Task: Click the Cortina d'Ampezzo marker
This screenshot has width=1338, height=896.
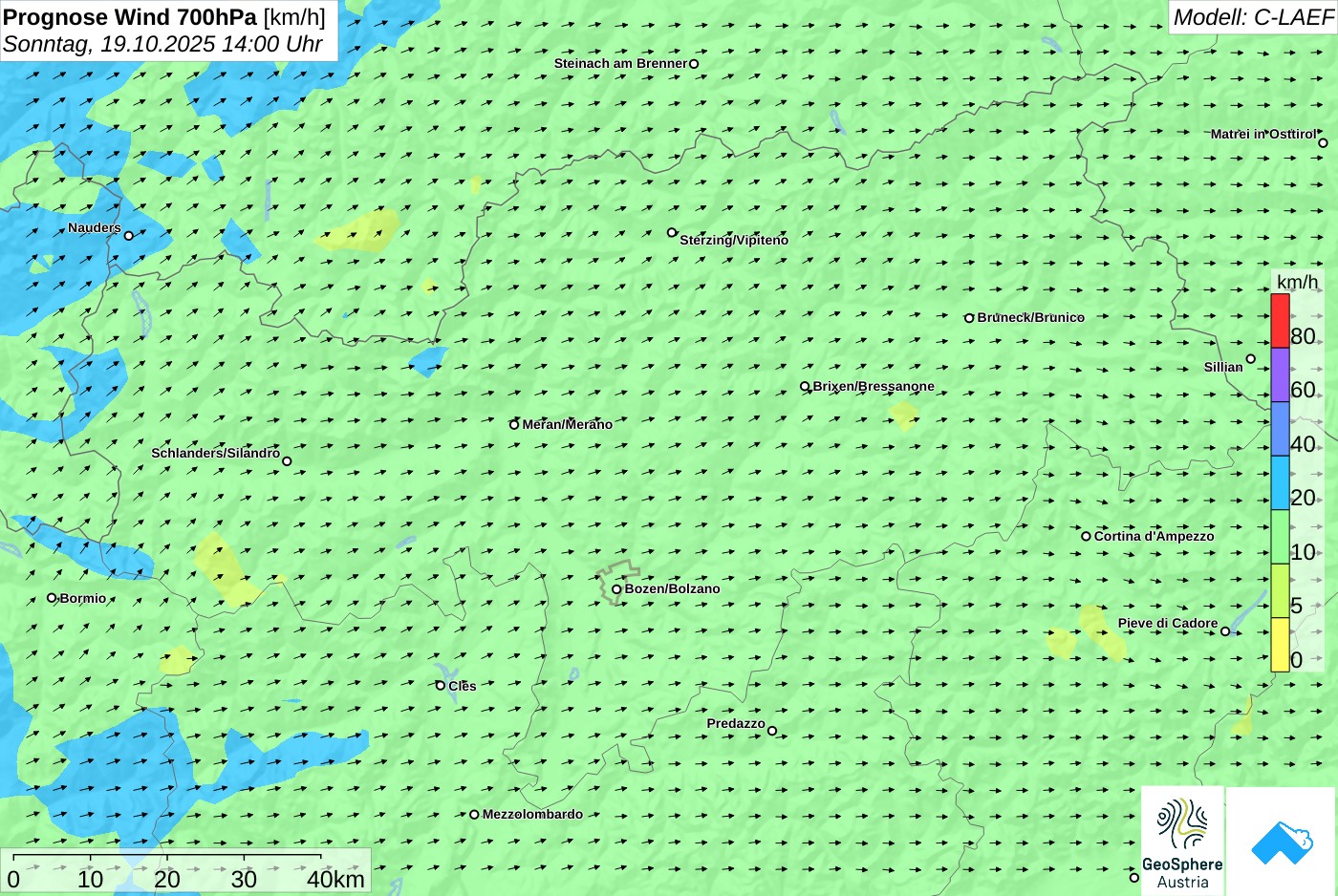Action: (1086, 537)
